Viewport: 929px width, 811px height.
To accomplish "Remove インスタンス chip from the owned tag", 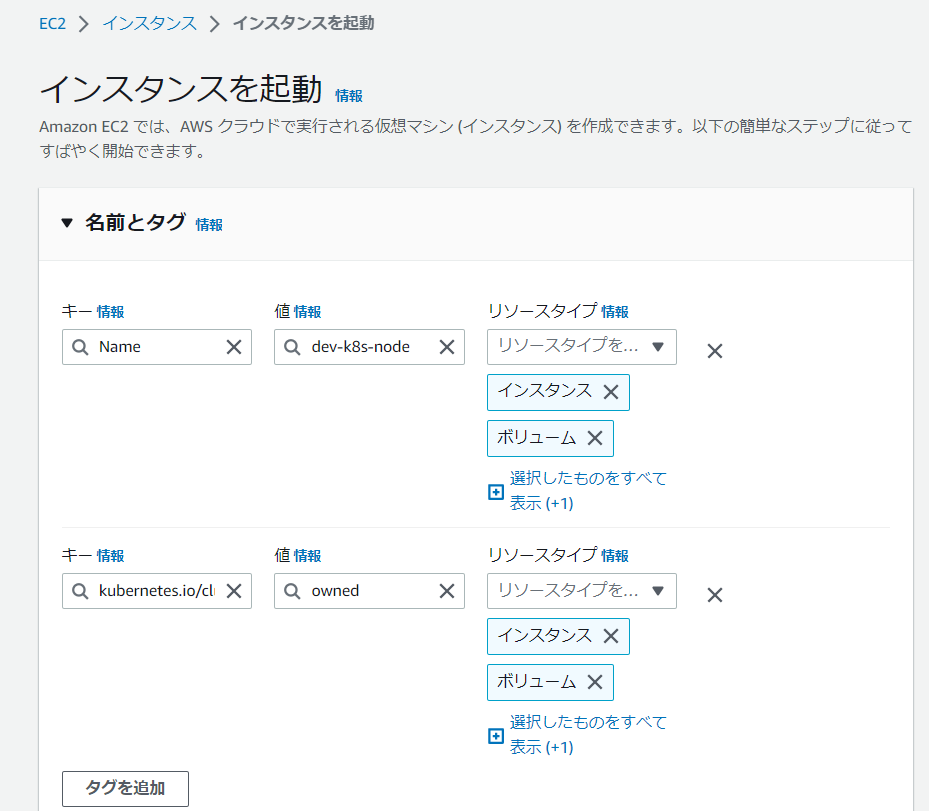I will tap(611, 636).
